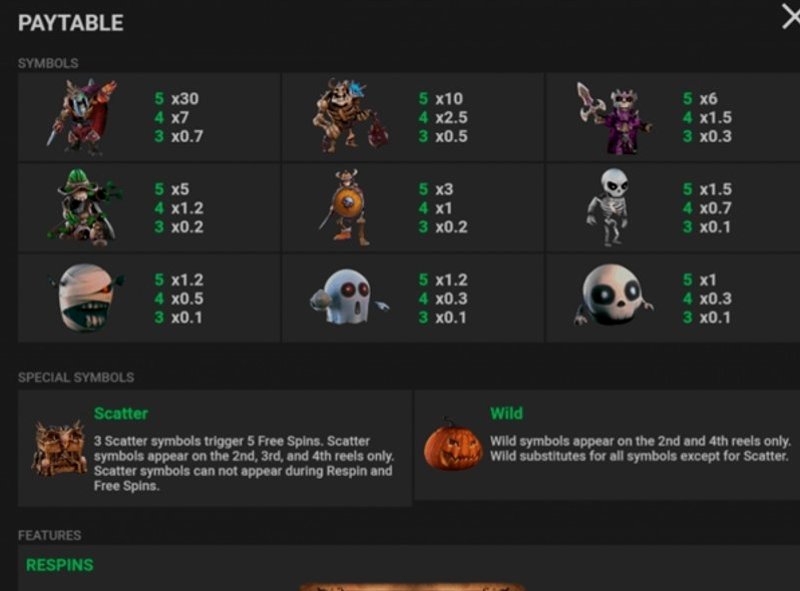Click the Scatter free spins description text
Viewport: 800px width, 591px height.
pyautogui.click(x=244, y=463)
